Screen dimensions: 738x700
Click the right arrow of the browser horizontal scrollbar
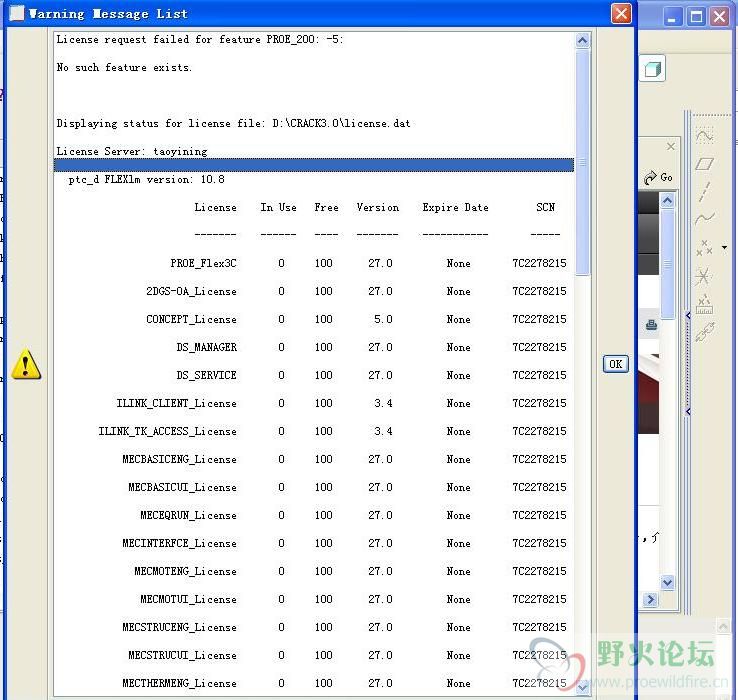(650, 600)
